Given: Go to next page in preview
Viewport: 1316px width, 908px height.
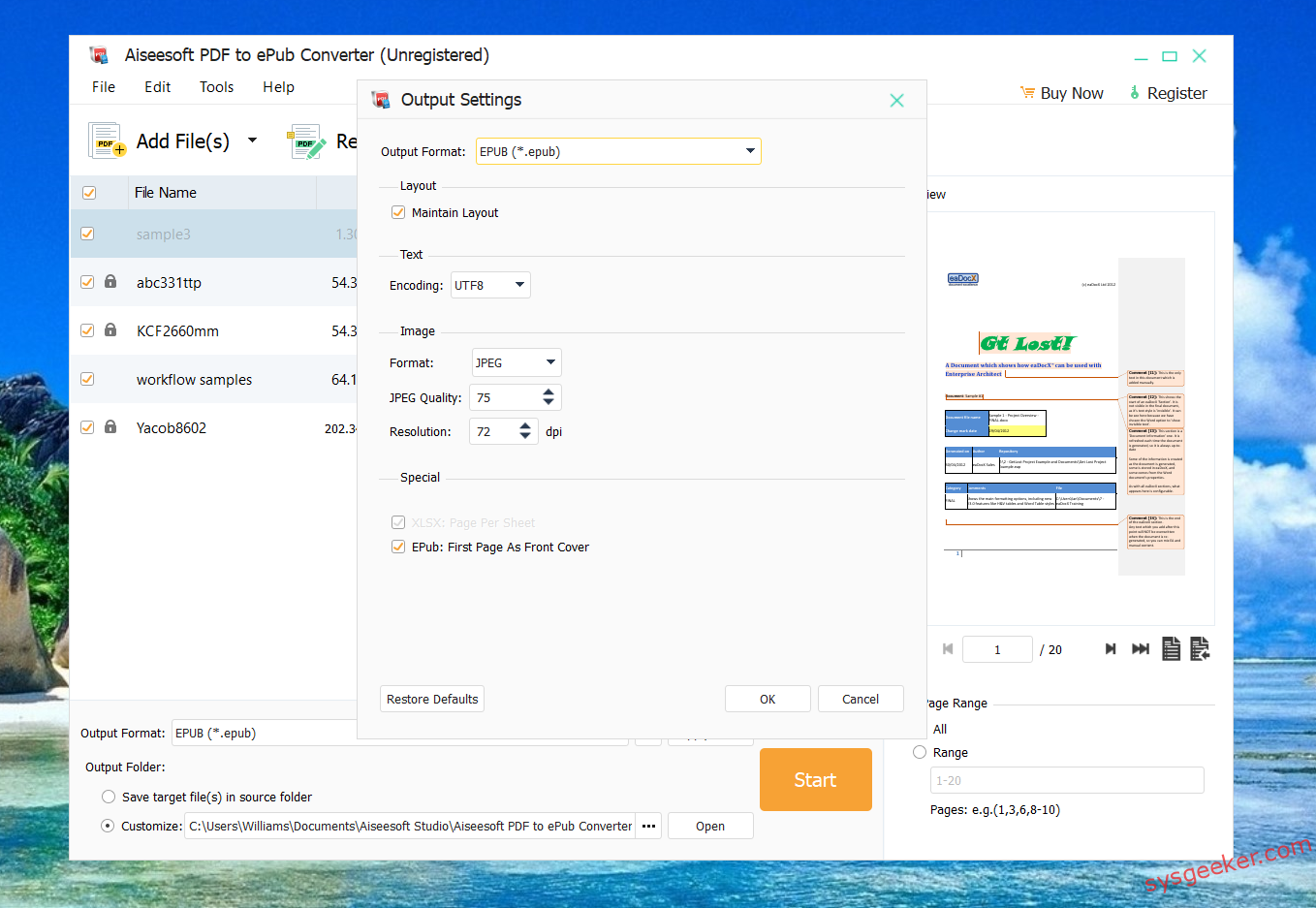Looking at the screenshot, I should (x=1111, y=649).
